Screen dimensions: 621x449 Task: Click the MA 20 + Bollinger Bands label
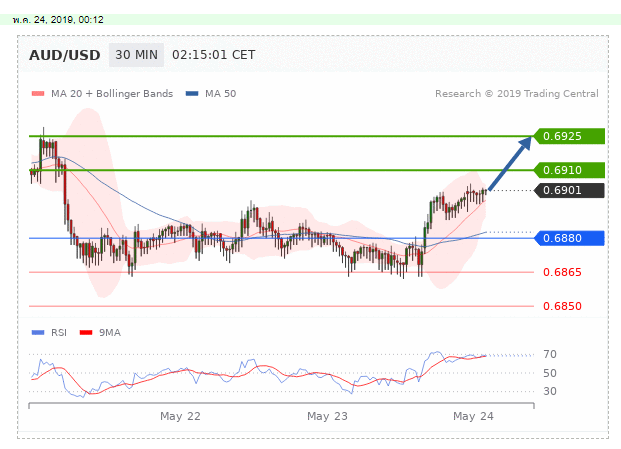point(112,94)
